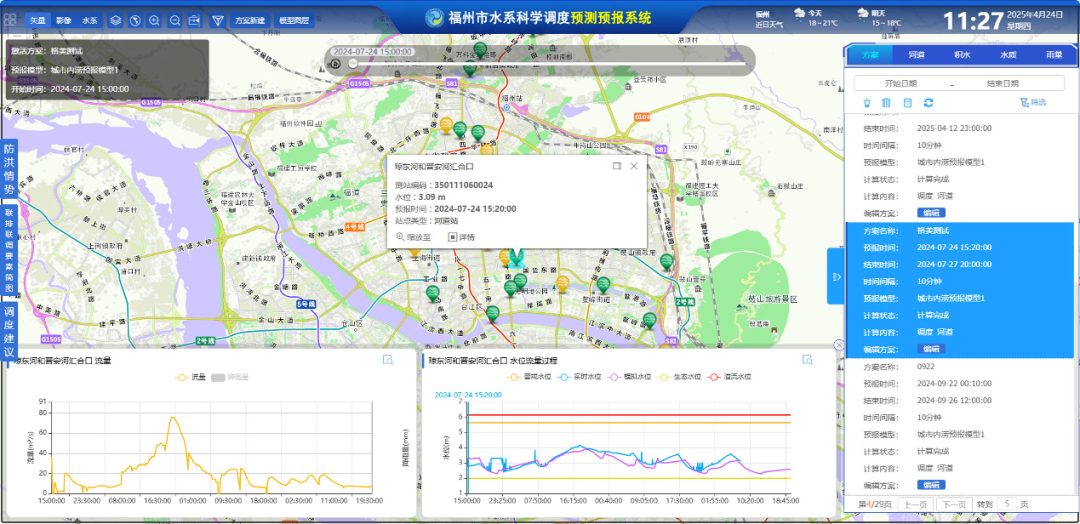Image resolution: width=1080 pixels, height=524 pixels.
Task: Open the 调度建议 side tab
Action: click(10, 332)
